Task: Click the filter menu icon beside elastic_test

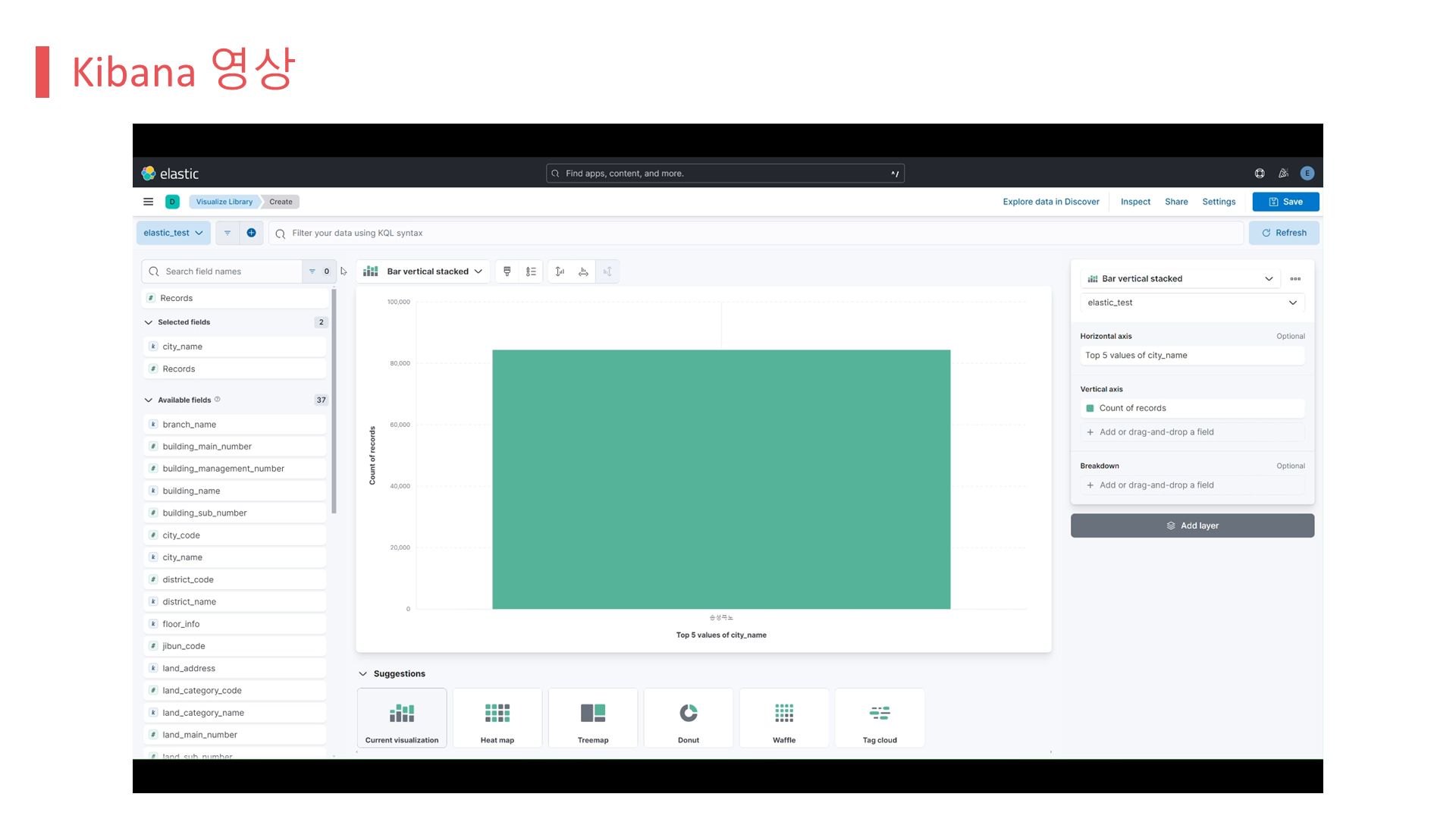Action: point(227,233)
